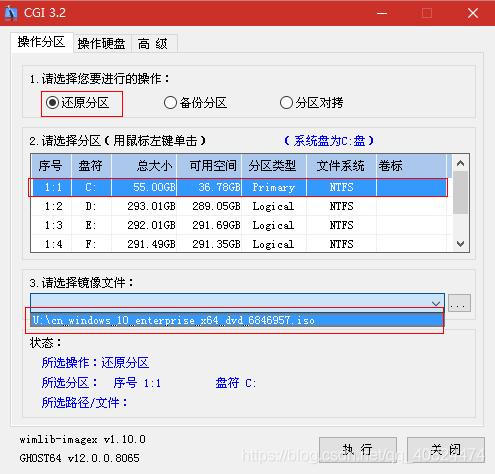Open the 高级 tab
Viewport: 495px width, 474px height.
(153, 43)
